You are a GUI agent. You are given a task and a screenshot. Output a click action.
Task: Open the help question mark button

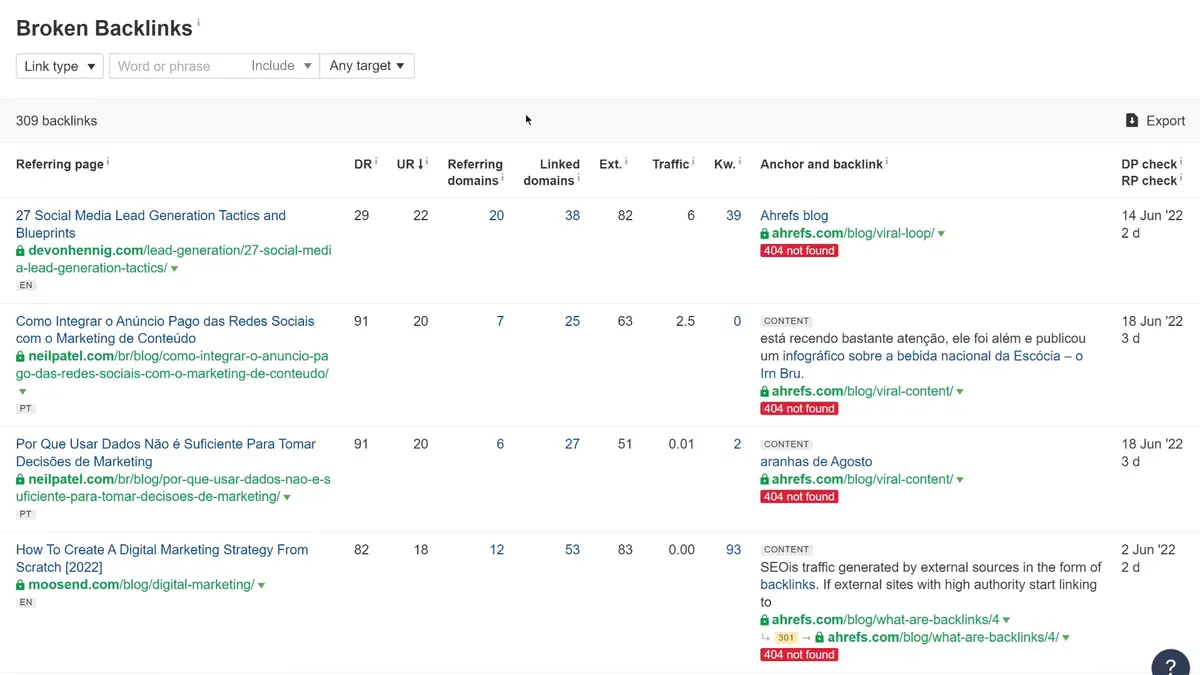[x=1170, y=665]
